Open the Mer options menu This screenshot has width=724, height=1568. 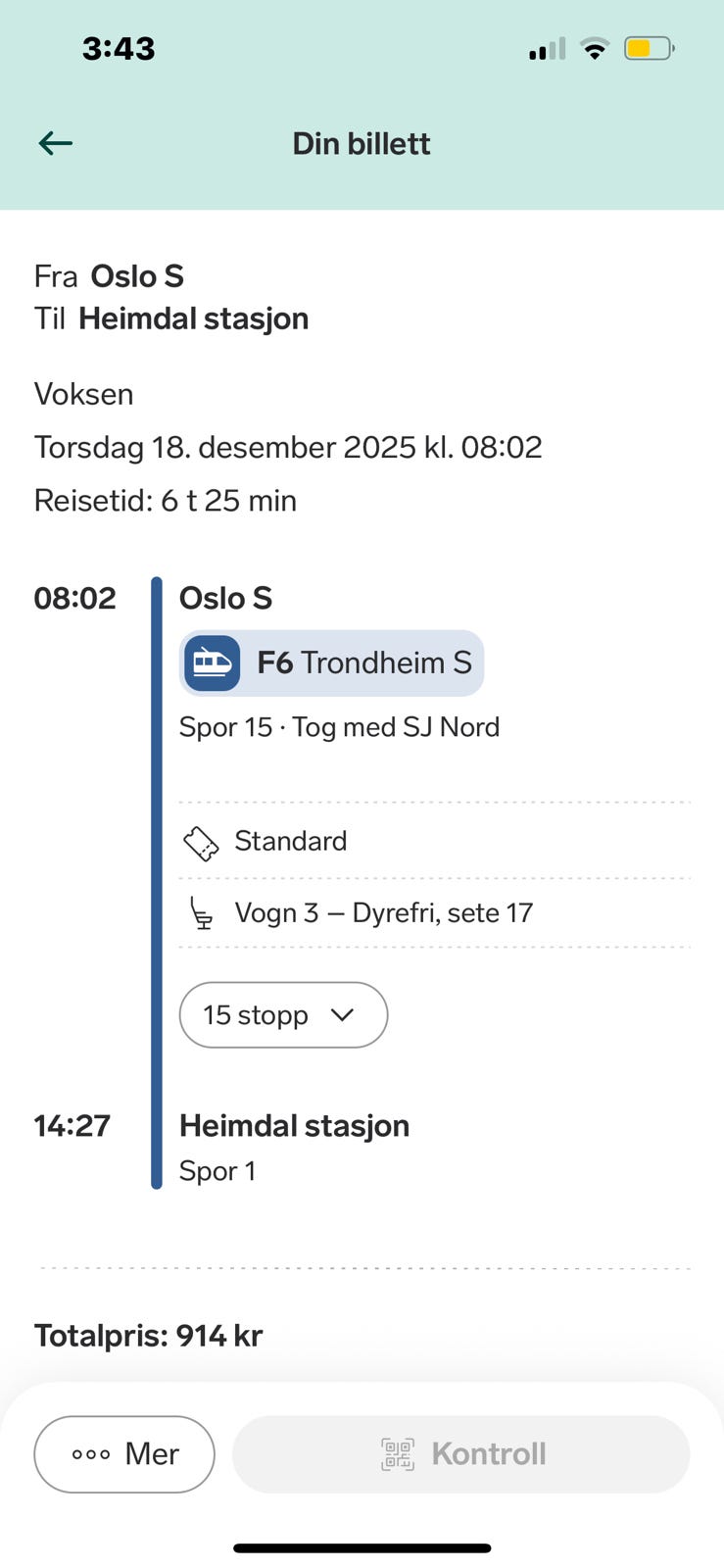[124, 1454]
